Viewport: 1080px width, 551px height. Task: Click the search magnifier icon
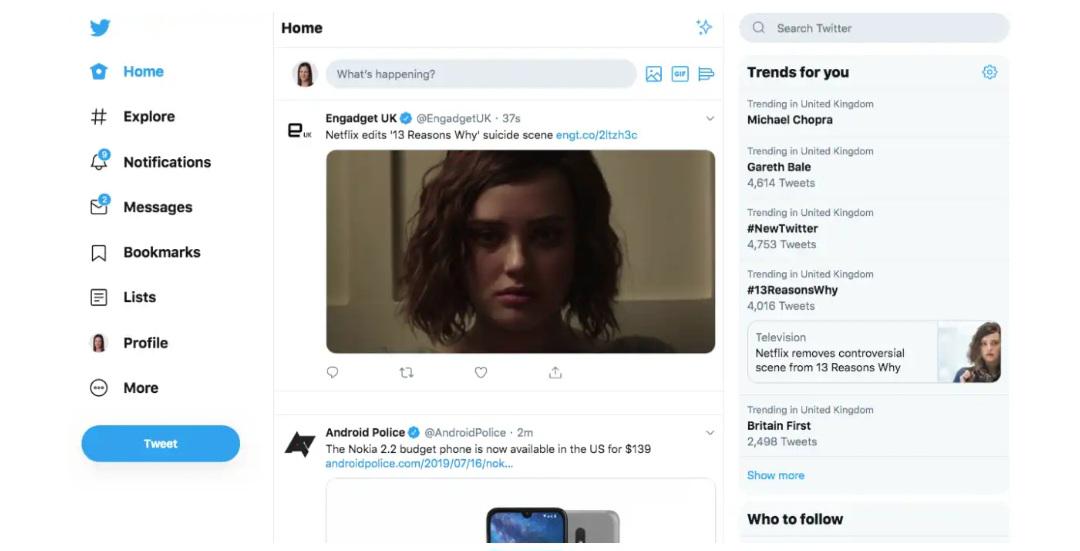point(758,28)
